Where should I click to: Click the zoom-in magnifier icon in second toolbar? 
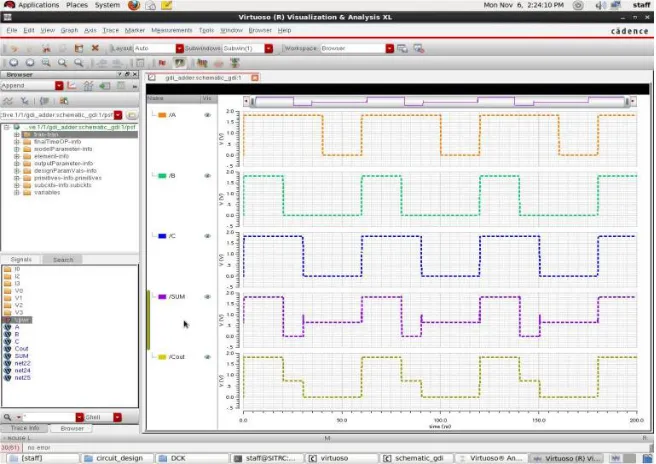[x=62, y=63]
